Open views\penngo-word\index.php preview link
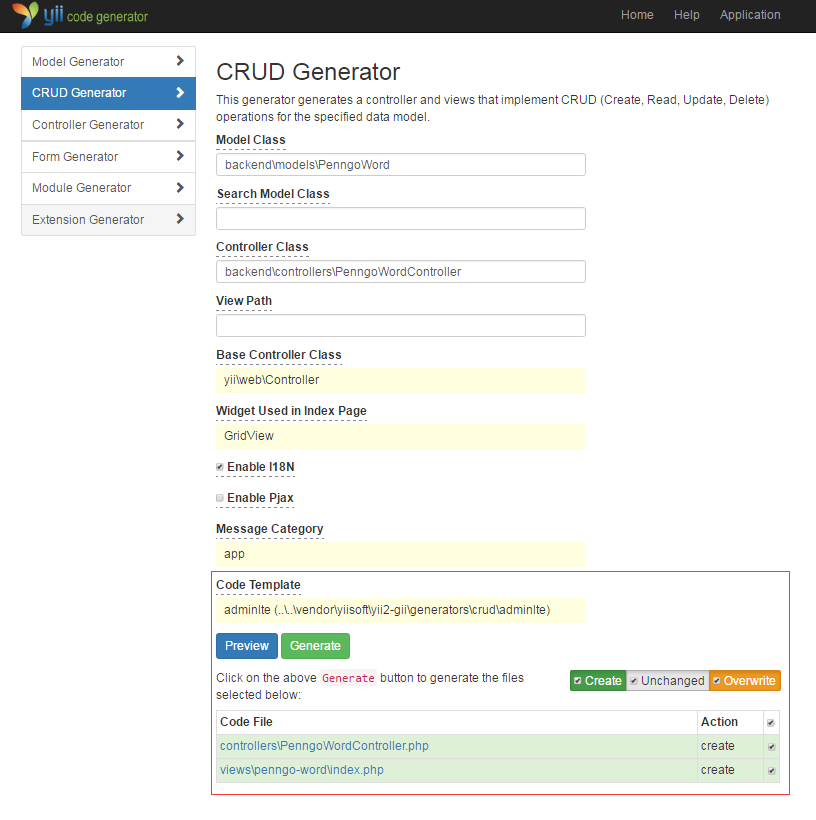816x820 pixels. pos(302,770)
